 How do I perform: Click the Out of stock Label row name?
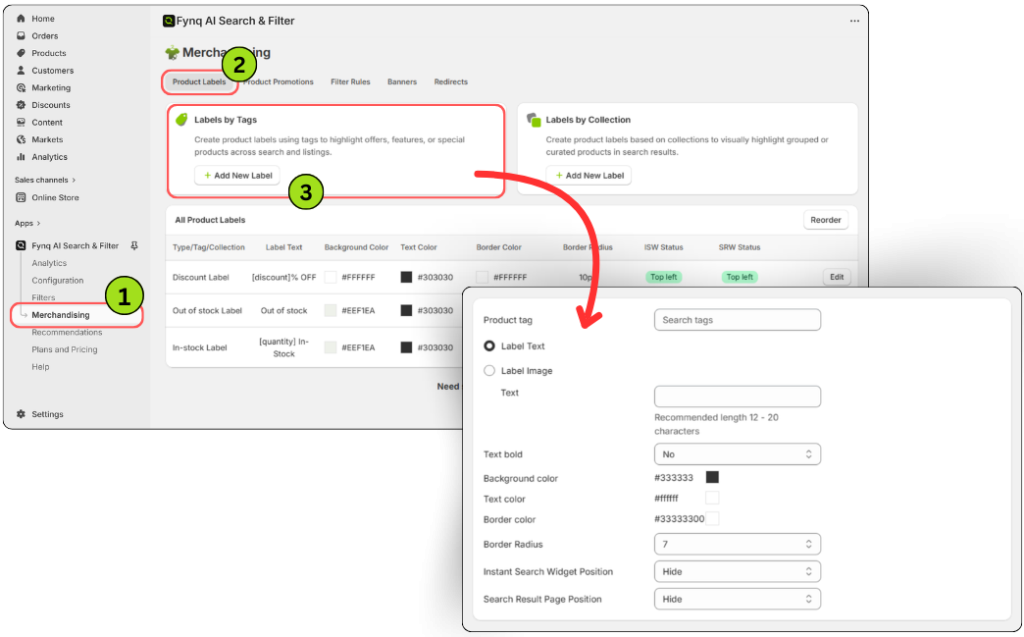[x=207, y=310]
